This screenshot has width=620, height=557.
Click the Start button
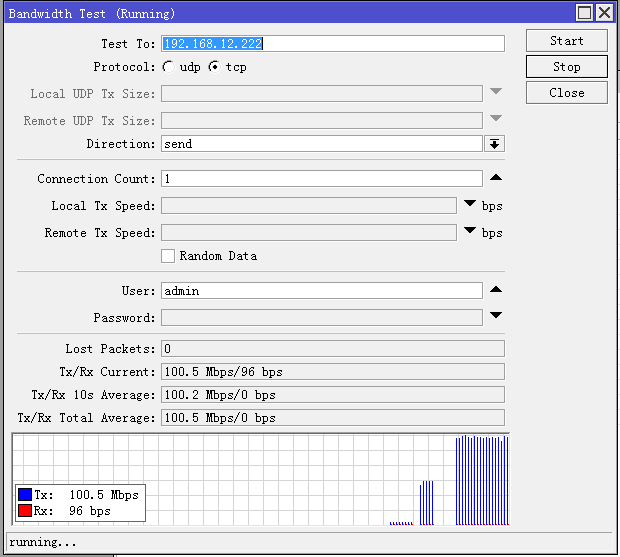click(x=566, y=41)
